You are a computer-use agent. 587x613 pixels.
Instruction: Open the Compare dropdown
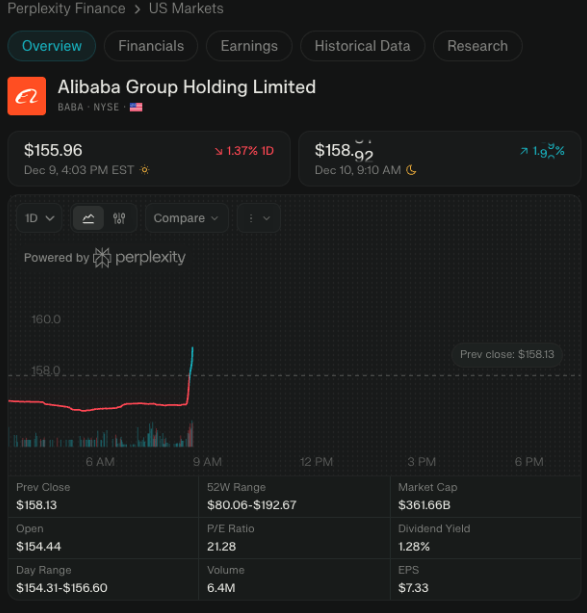point(187,218)
